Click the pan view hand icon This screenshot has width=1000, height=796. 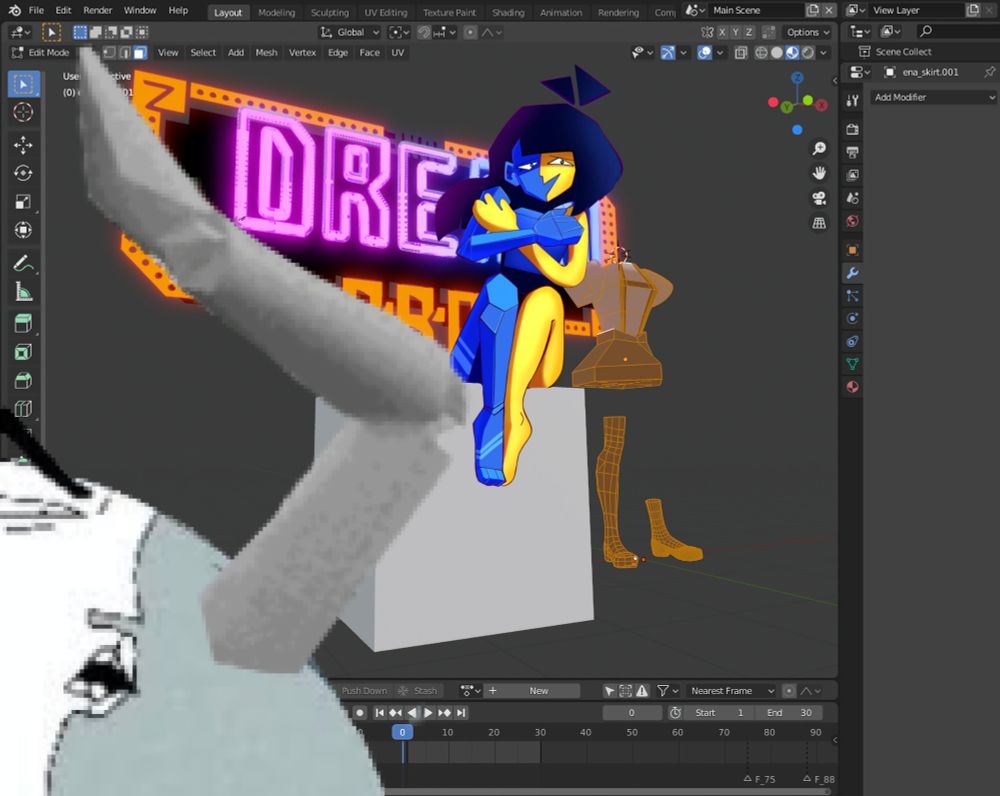819,173
